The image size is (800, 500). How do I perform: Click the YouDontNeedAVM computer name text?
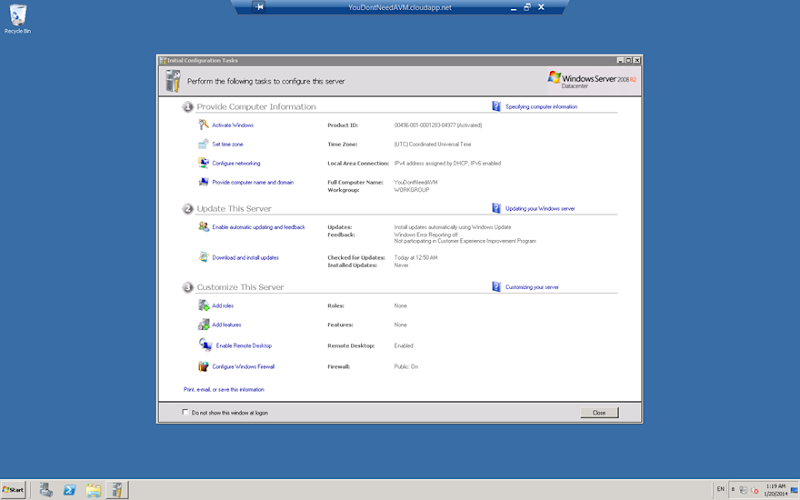[x=415, y=182]
